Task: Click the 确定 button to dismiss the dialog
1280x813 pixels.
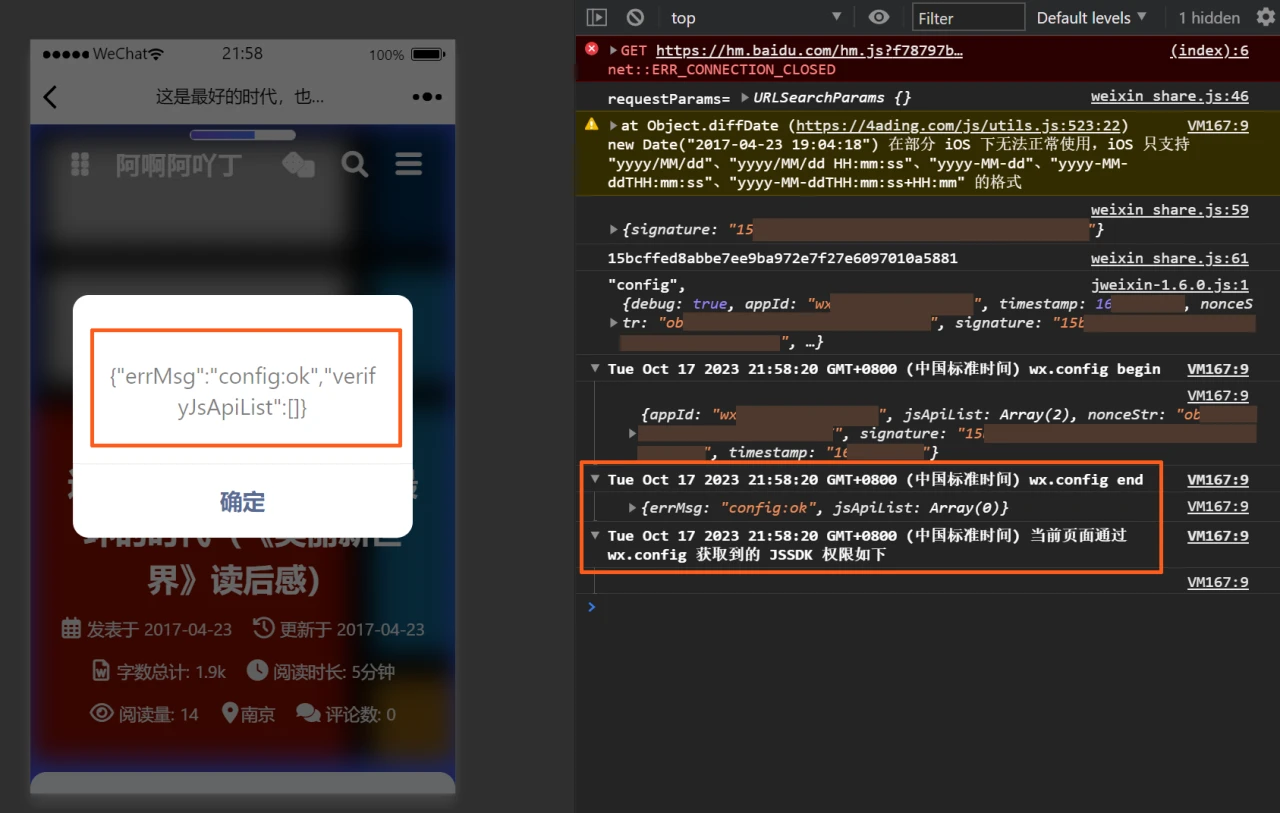Action: coord(242,502)
